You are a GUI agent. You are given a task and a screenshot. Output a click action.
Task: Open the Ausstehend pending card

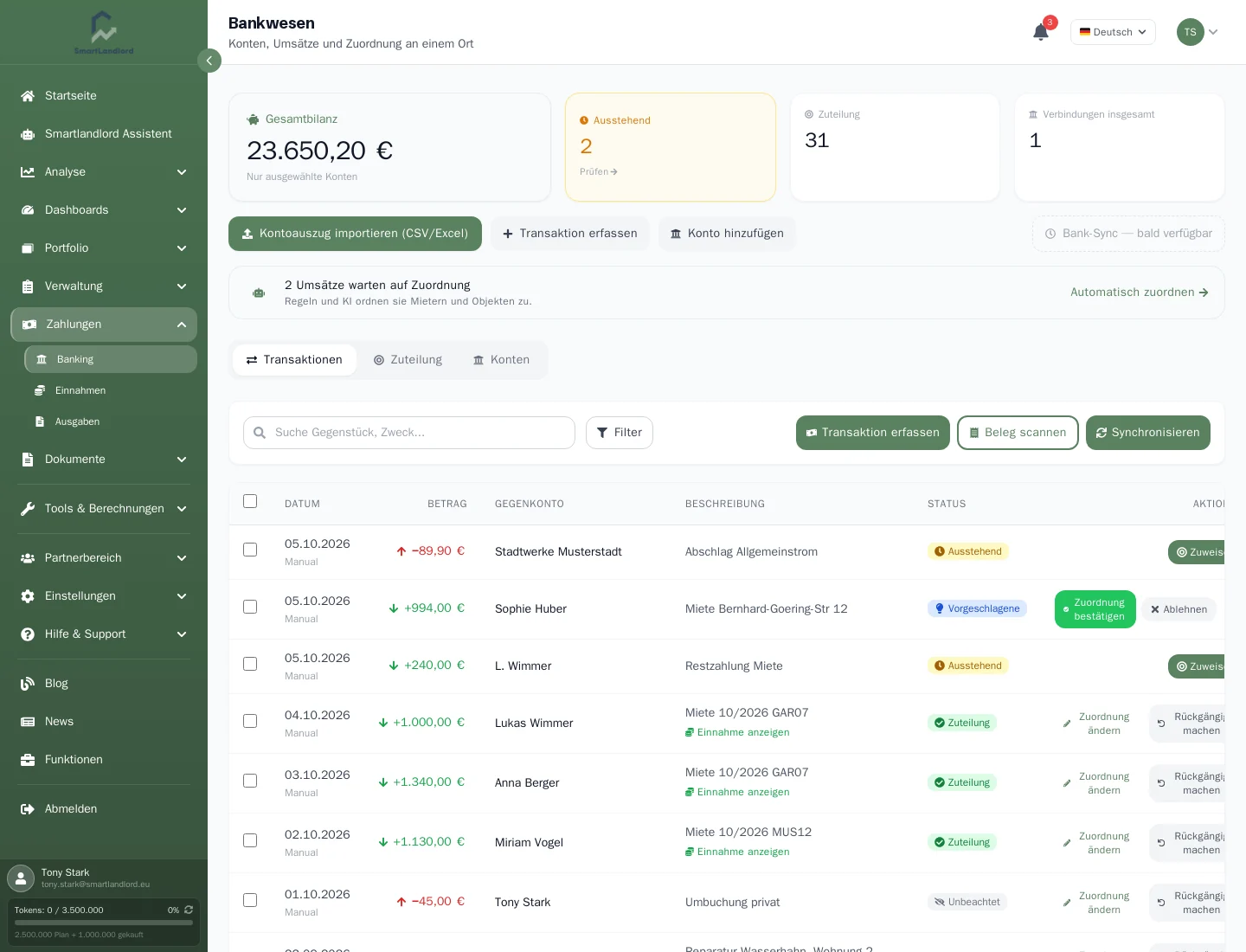tap(671, 147)
